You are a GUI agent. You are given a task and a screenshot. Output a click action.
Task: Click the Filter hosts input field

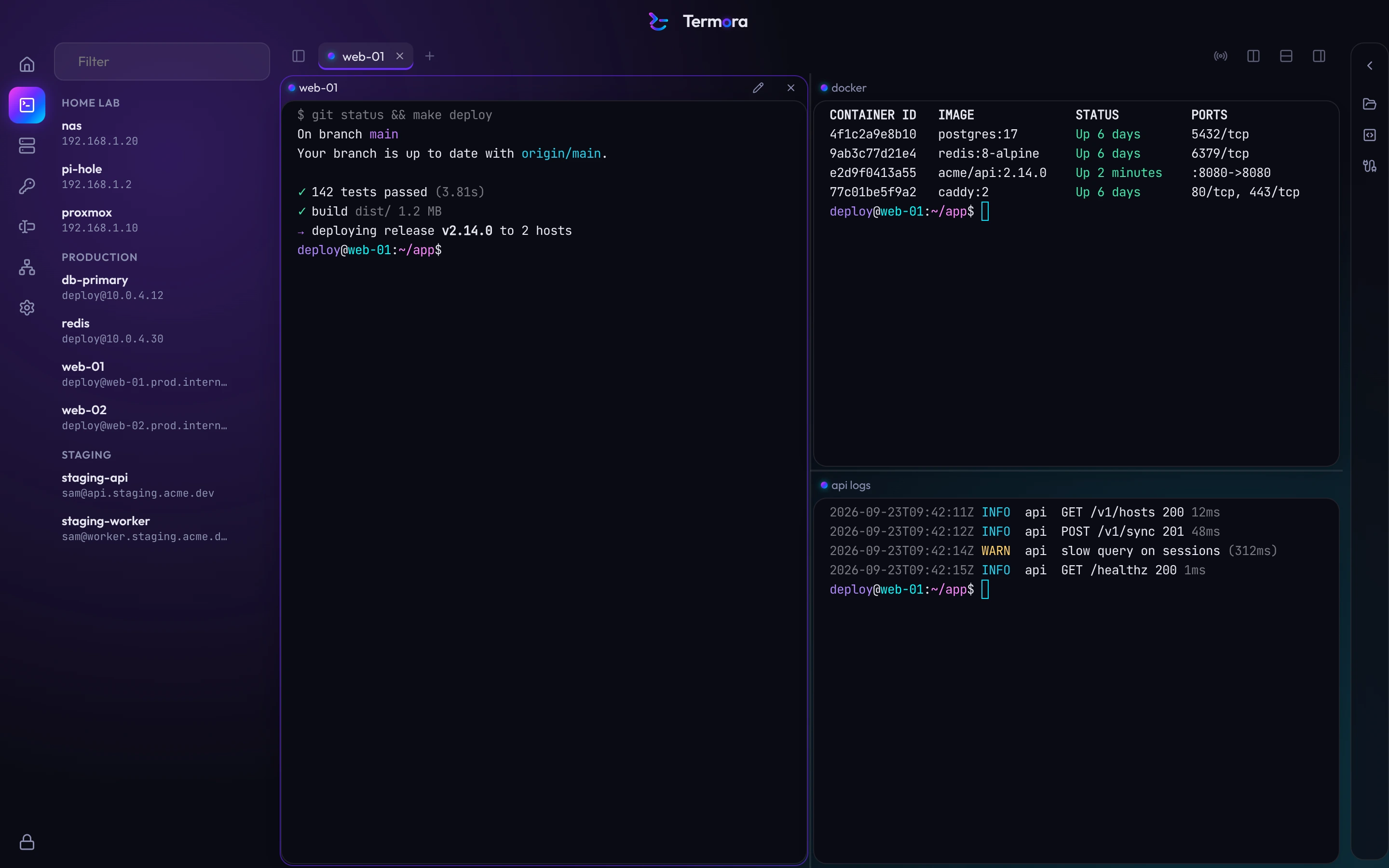pos(162,61)
